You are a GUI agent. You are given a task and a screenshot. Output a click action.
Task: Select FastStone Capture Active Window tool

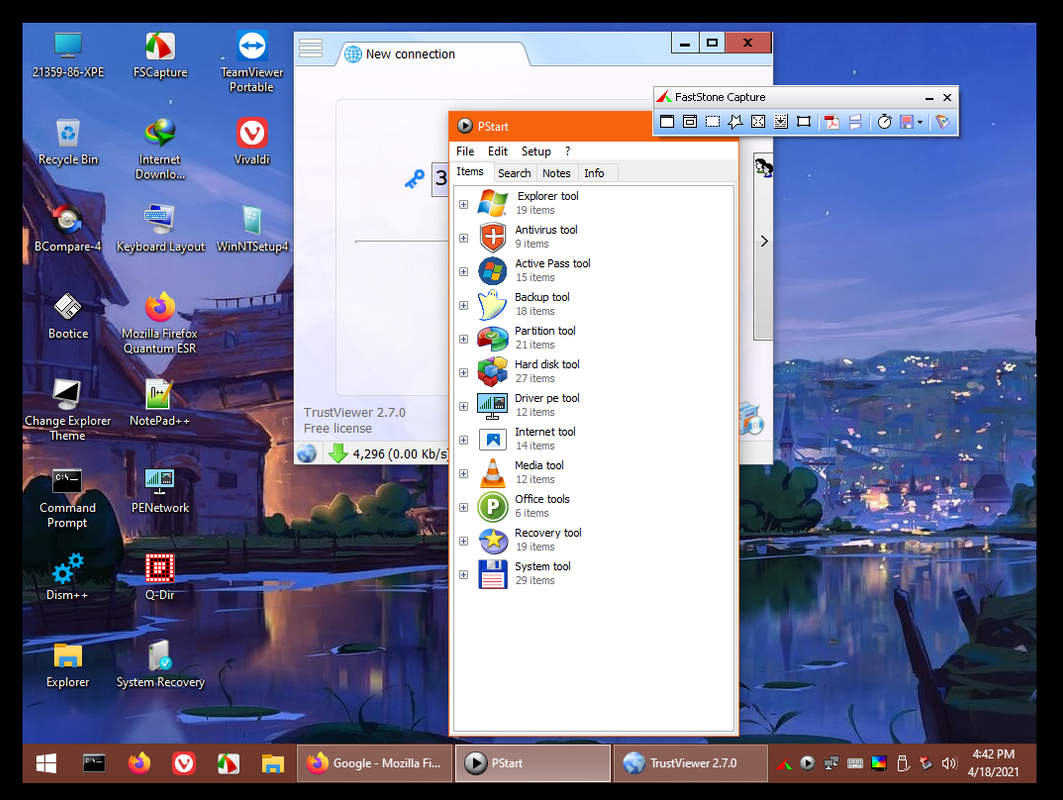pyautogui.click(x=667, y=121)
